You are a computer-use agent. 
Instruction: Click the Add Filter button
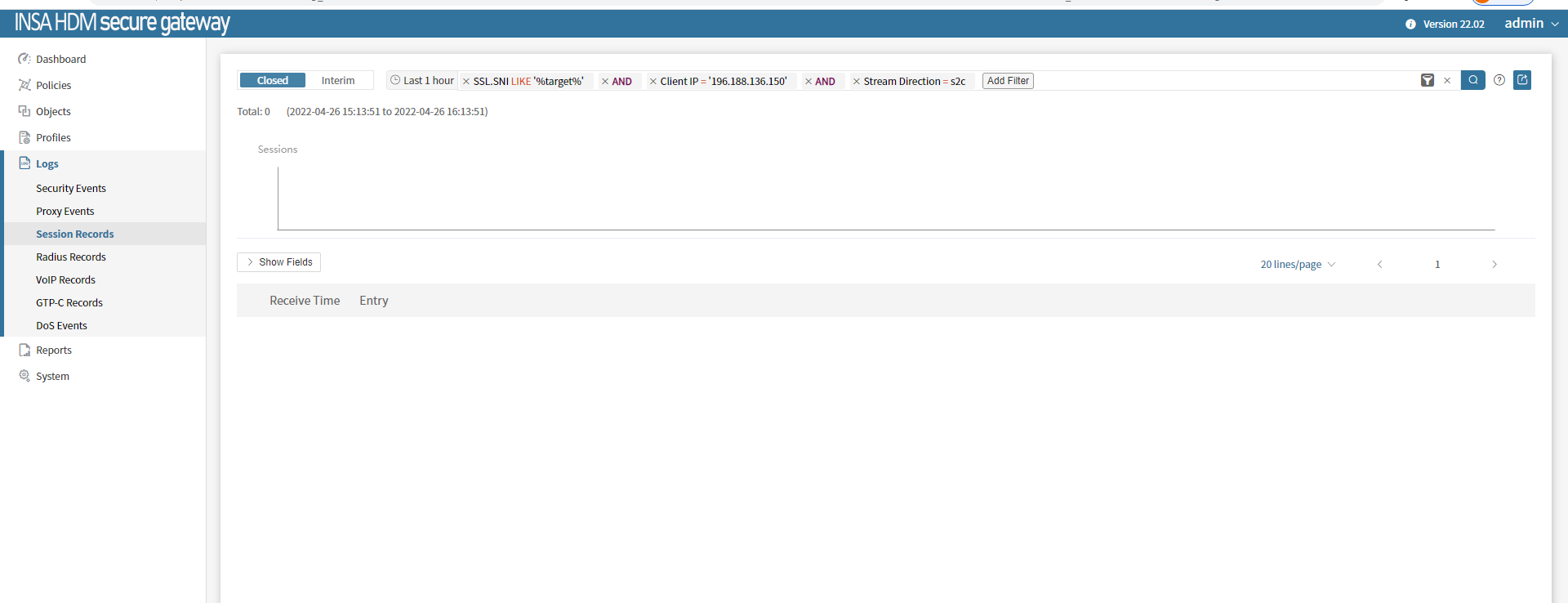pyautogui.click(x=1008, y=81)
